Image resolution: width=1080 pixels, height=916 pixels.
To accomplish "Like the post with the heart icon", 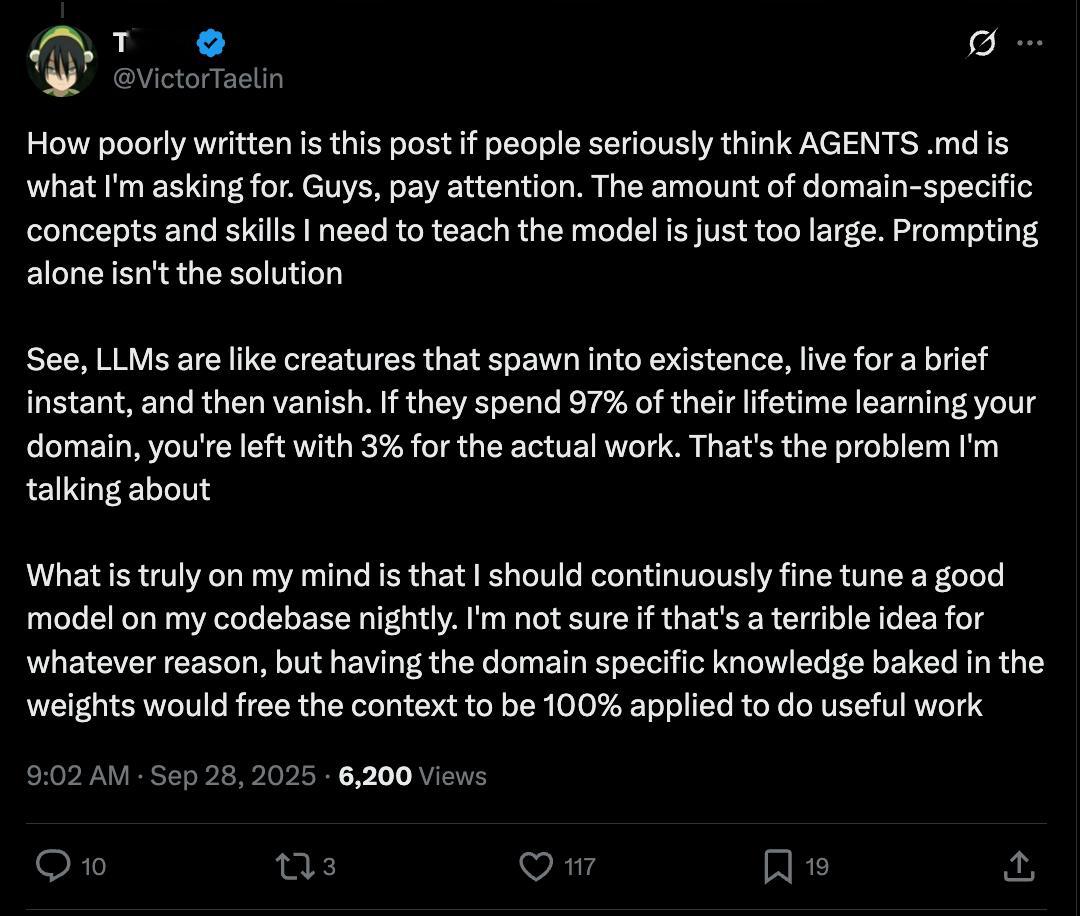I will coord(536,866).
